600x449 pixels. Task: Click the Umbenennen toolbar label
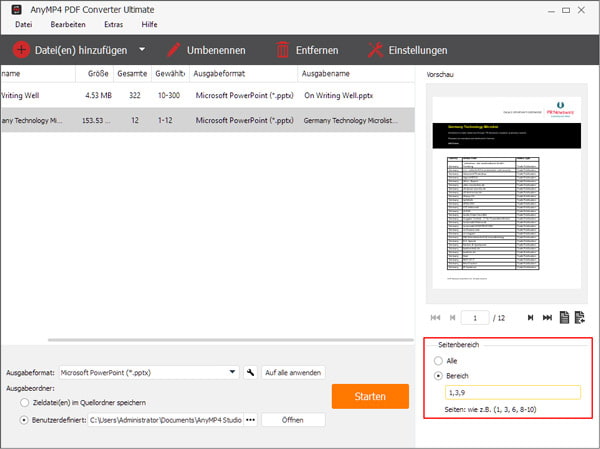216,50
